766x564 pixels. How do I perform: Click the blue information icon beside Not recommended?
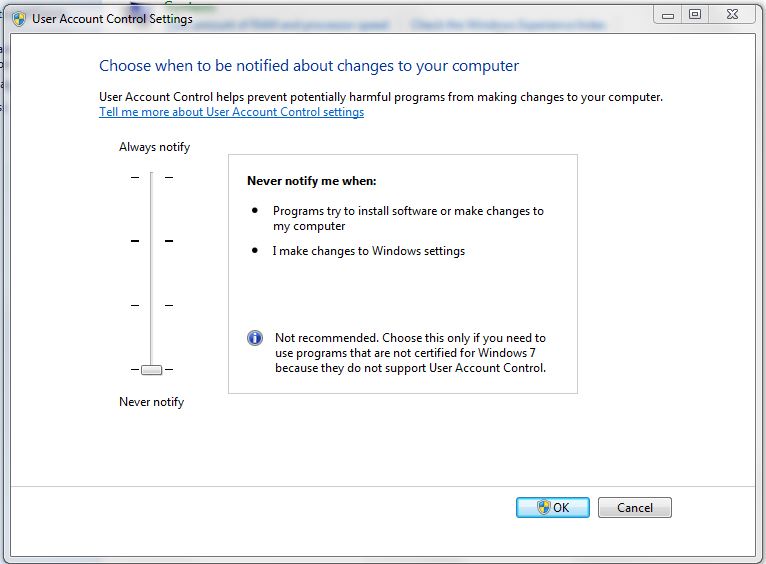tap(255, 337)
